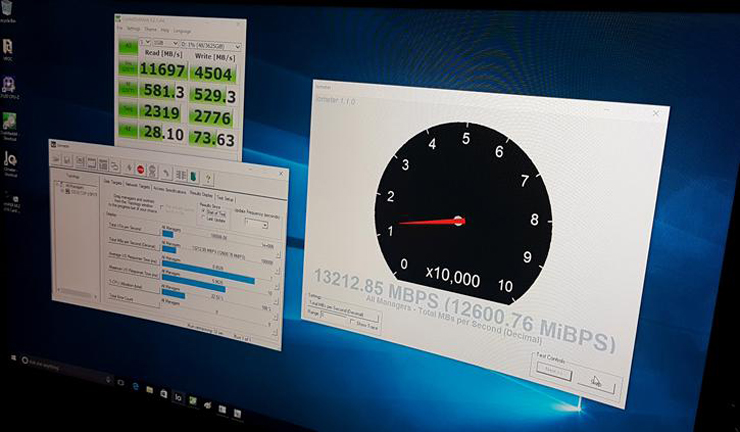The height and width of the screenshot is (432, 740).
Task: Switch to the Test Setup tab
Action: 226,198
